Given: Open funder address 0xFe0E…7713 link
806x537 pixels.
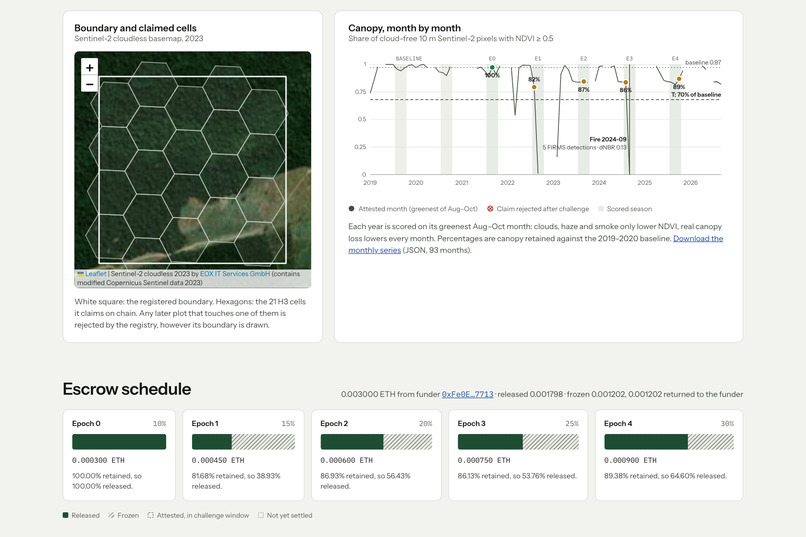Looking at the screenshot, I should point(467,394).
